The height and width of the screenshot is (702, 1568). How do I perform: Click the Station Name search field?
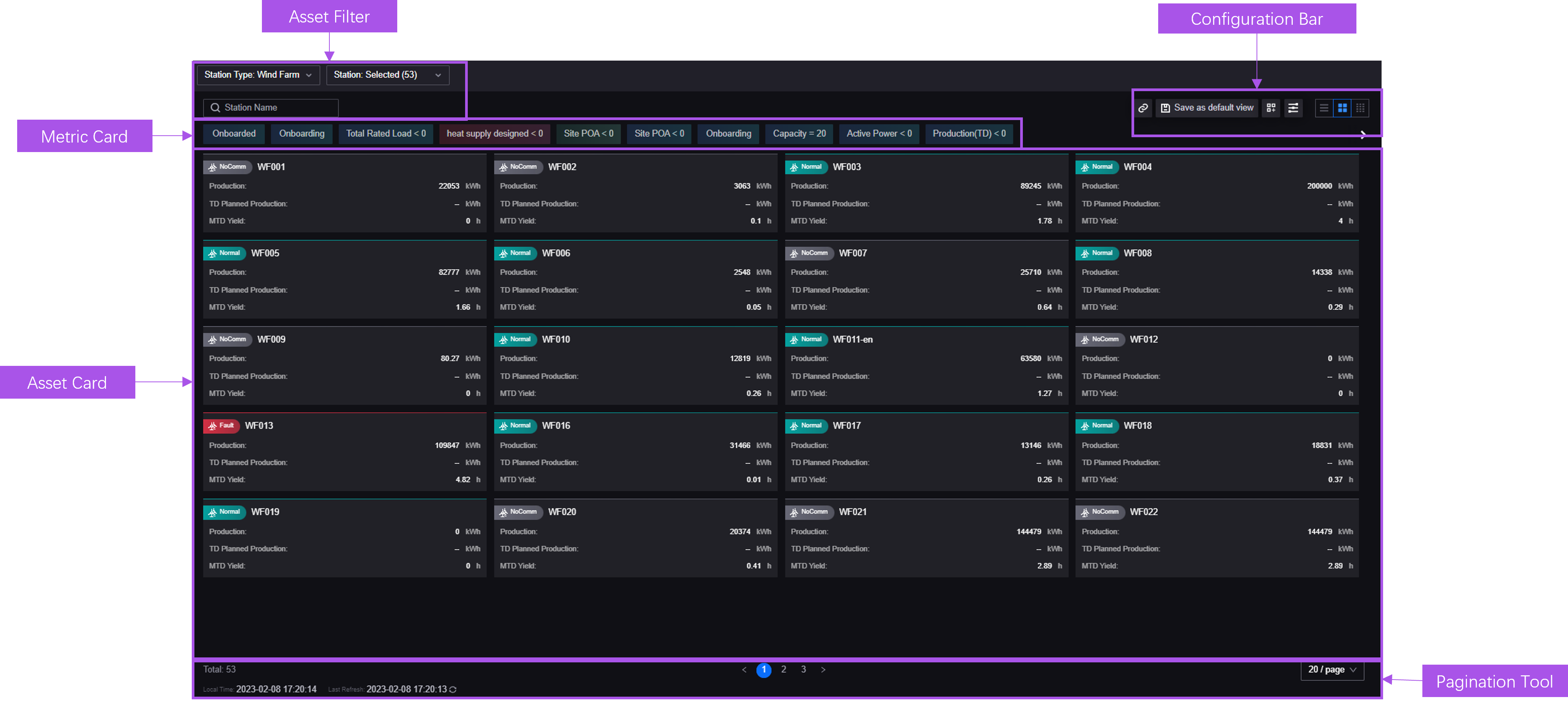point(271,108)
